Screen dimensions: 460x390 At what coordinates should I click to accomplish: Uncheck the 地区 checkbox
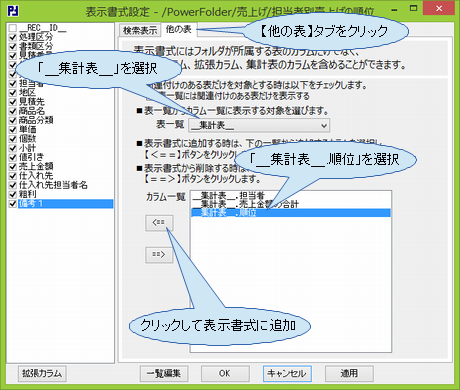13,92
